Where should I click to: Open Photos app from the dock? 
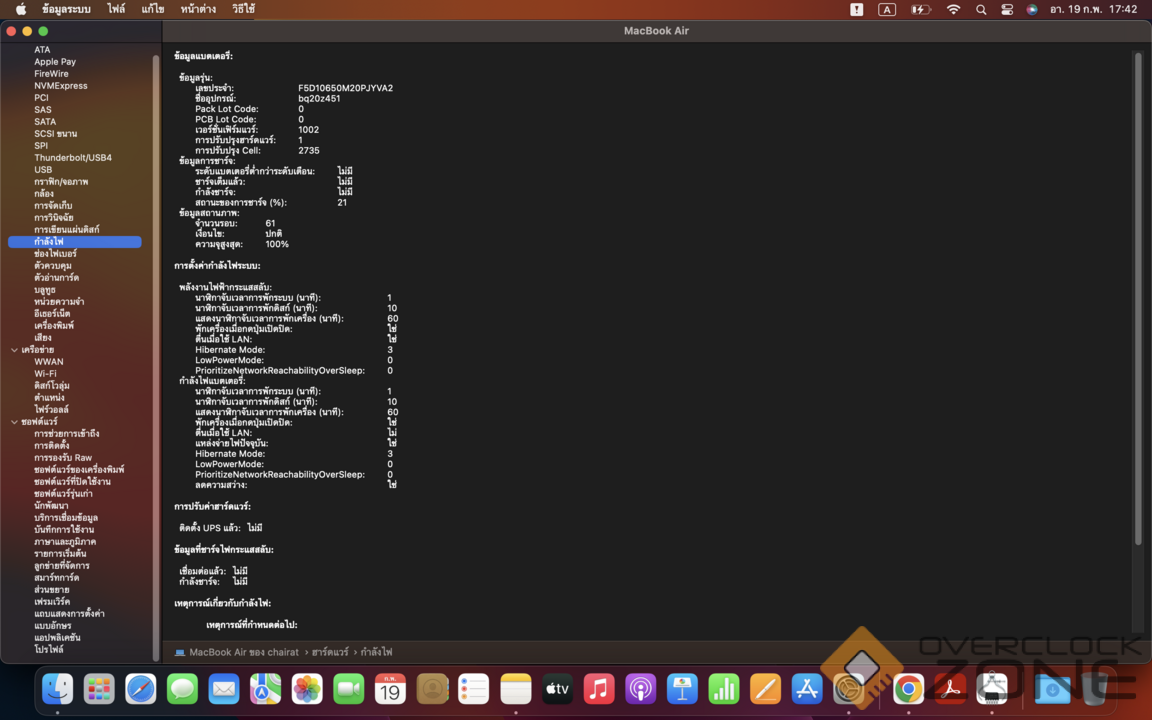307,689
